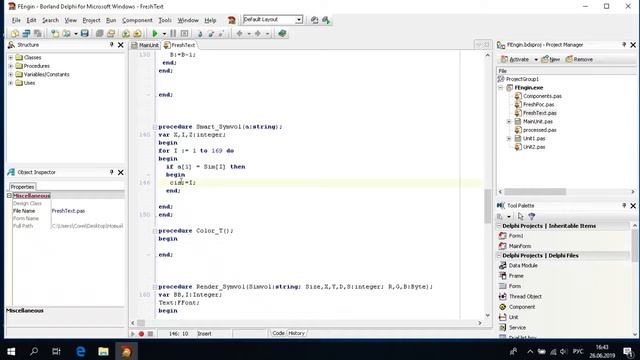Select the Data Module item in Tool Palette
640x360 pixels.
coord(523,266)
